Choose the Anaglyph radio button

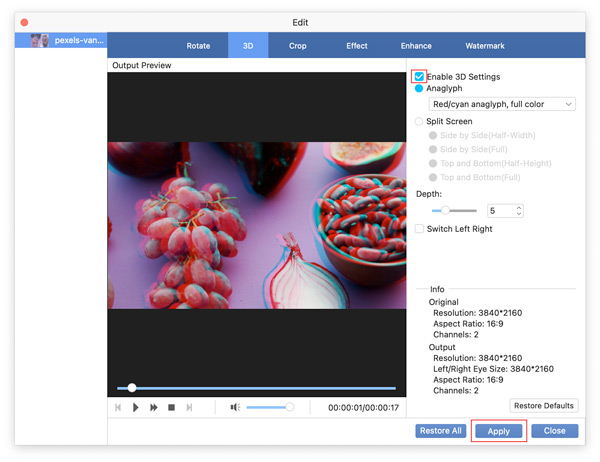click(x=420, y=89)
